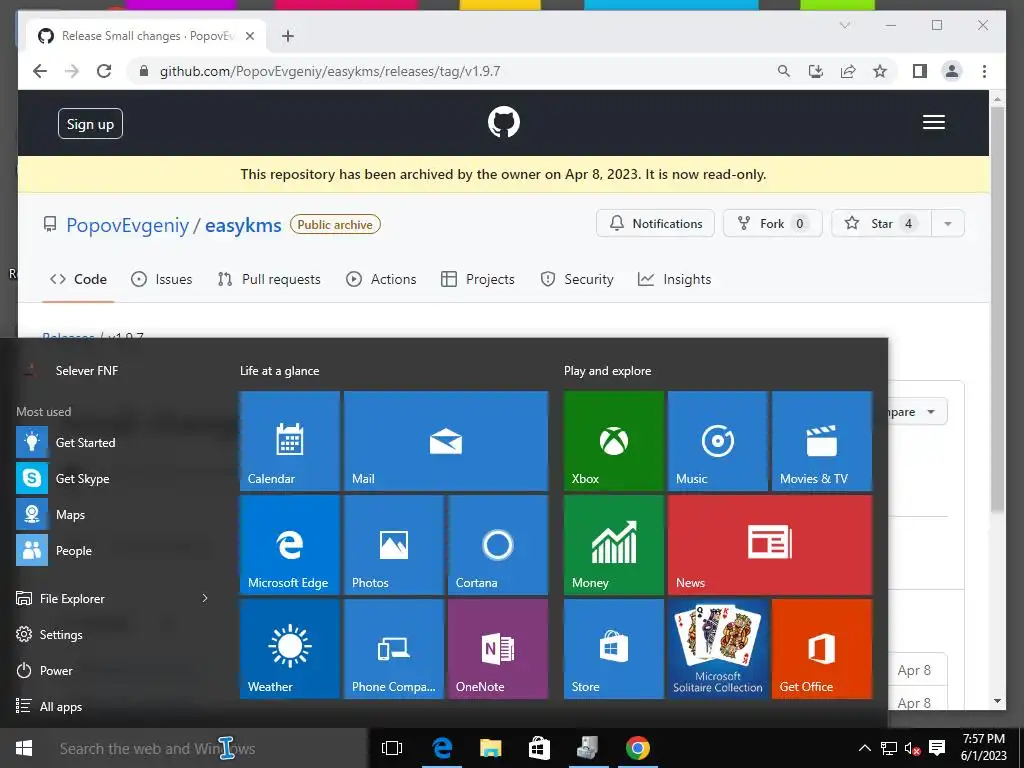Expand the Star options dropdown arrow
The width and height of the screenshot is (1024, 768).
[x=948, y=223]
